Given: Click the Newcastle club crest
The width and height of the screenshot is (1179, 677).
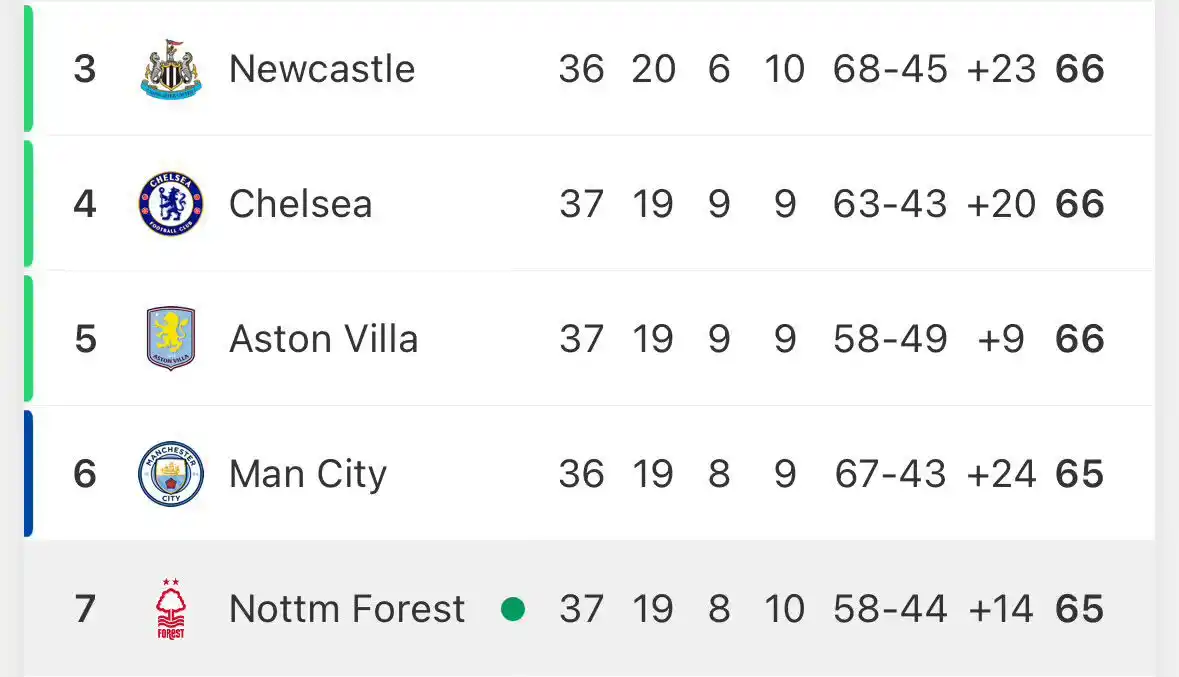Looking at the screenshot, I should 171,69.
